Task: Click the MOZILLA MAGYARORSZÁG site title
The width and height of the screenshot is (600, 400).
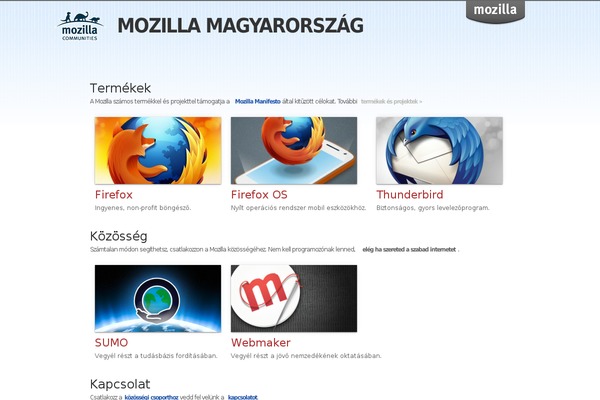Action: tap(240, 25)
